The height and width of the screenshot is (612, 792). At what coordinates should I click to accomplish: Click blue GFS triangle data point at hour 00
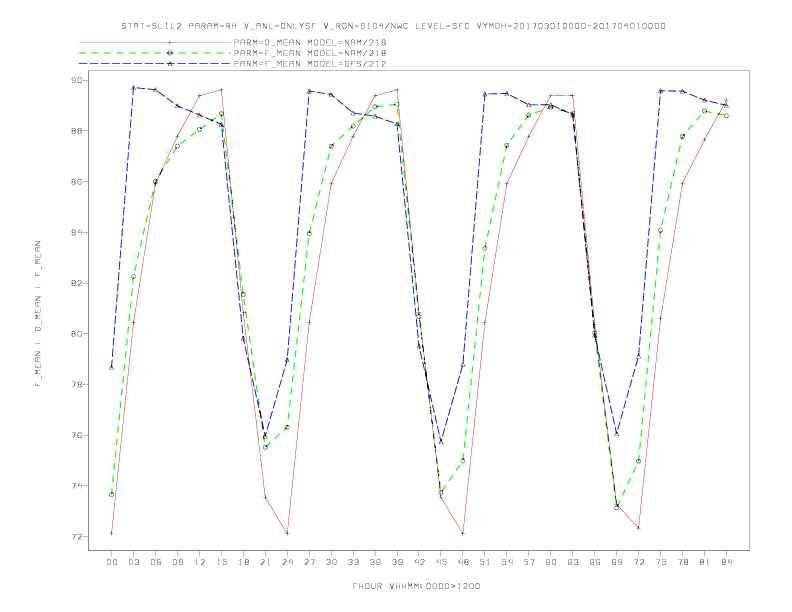coord(112,367)
